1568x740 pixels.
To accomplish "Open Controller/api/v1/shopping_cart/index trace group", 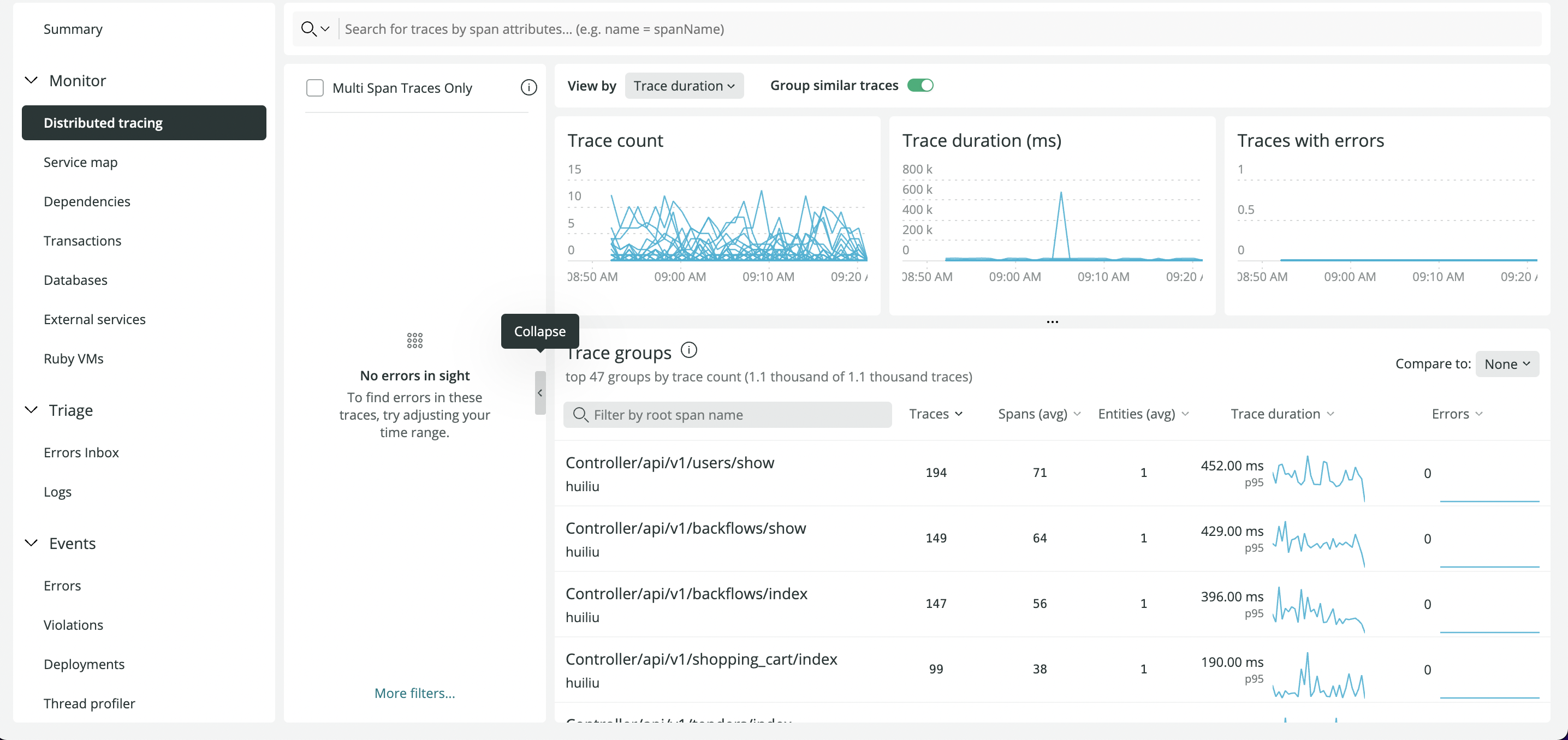I will coord(701,659).
